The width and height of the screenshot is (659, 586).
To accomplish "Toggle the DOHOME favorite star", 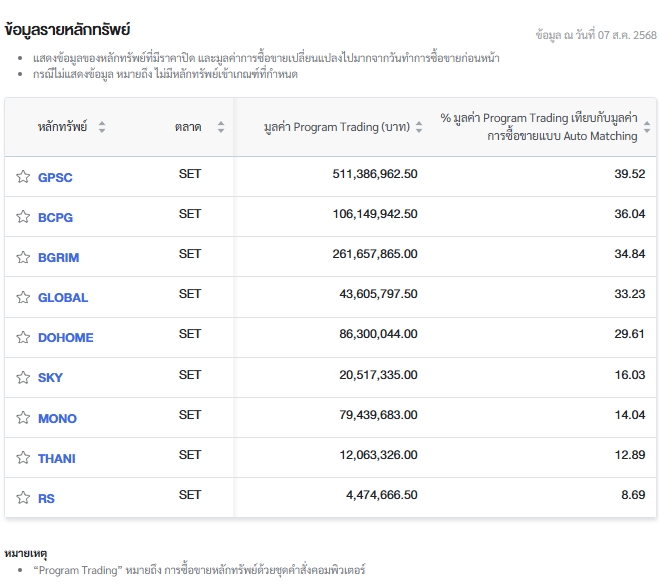I will coord(23,337).
